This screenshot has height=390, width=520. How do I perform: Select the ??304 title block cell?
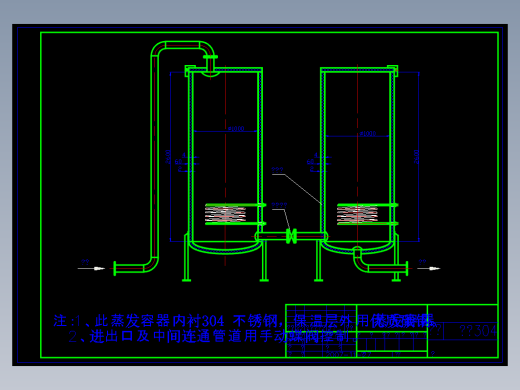point(478,331)
